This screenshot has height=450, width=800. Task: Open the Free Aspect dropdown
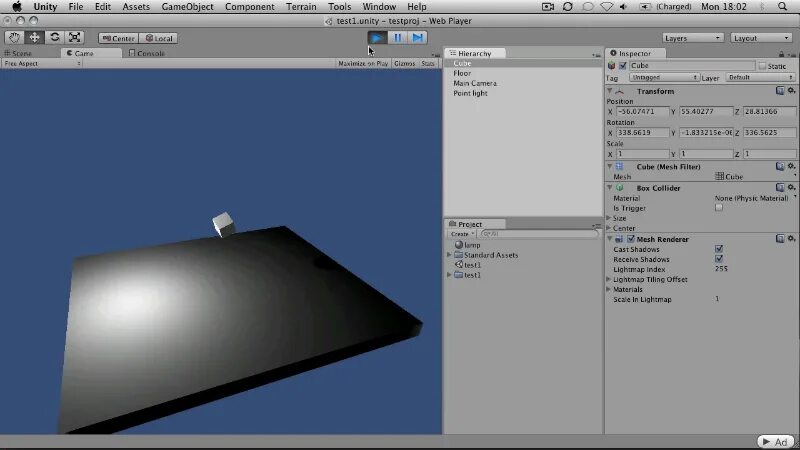[42, 64]
